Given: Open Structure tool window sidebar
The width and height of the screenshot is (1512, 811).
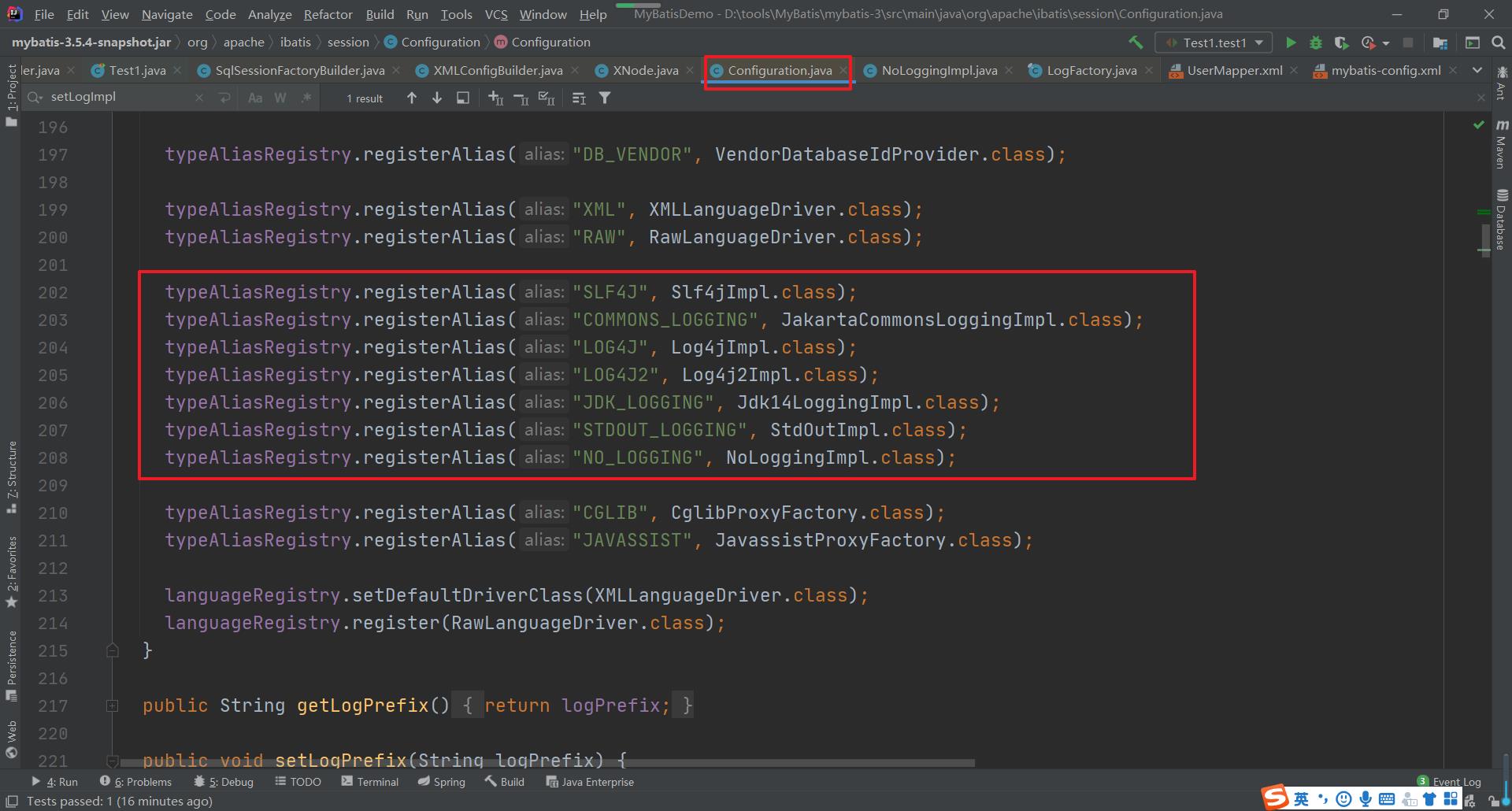Looking at the screenshot, I should pyautogui.click(x=11, y=477).
